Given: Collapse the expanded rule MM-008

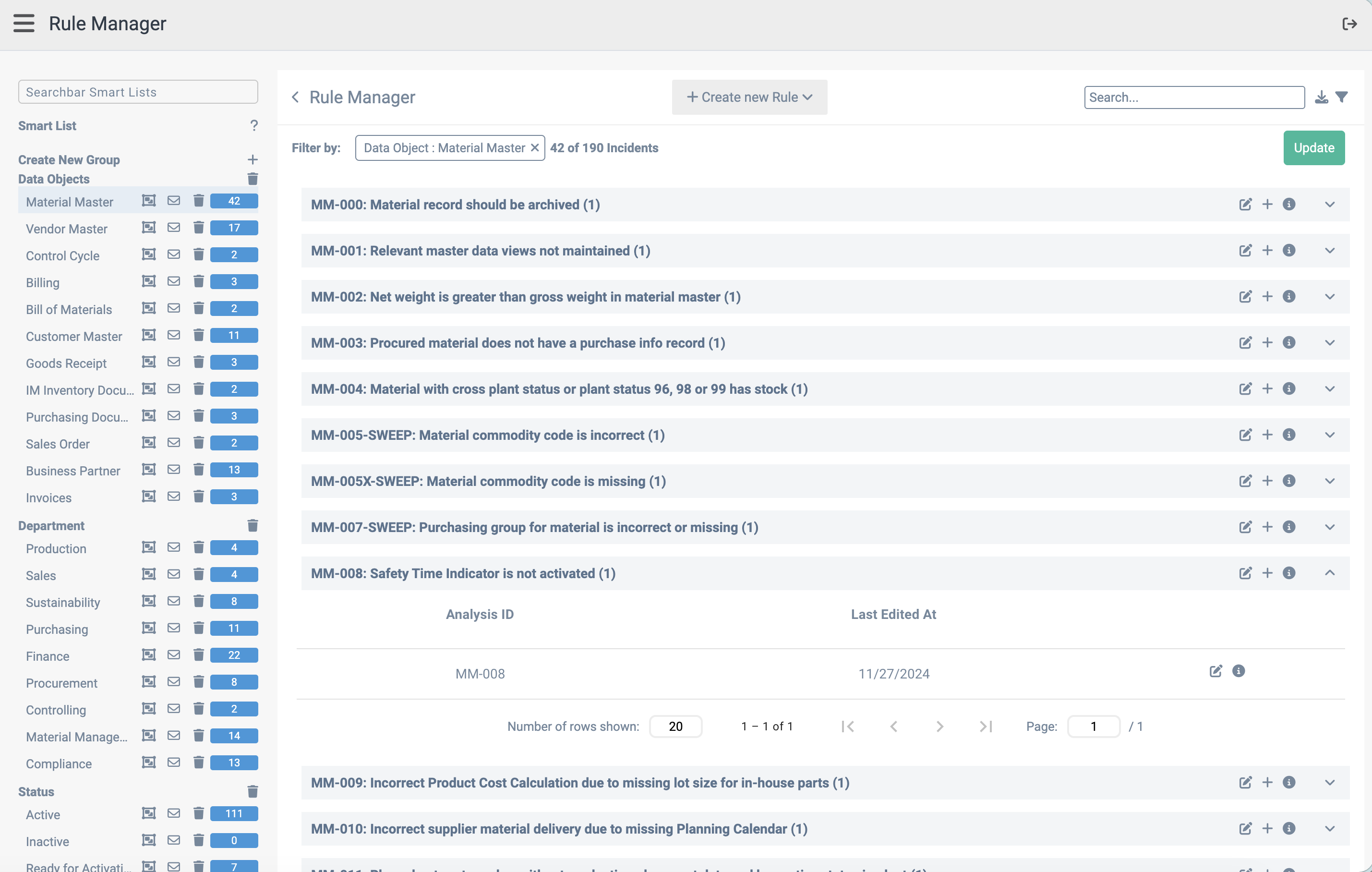Looking at the screenshot, I should point(1329,573).
